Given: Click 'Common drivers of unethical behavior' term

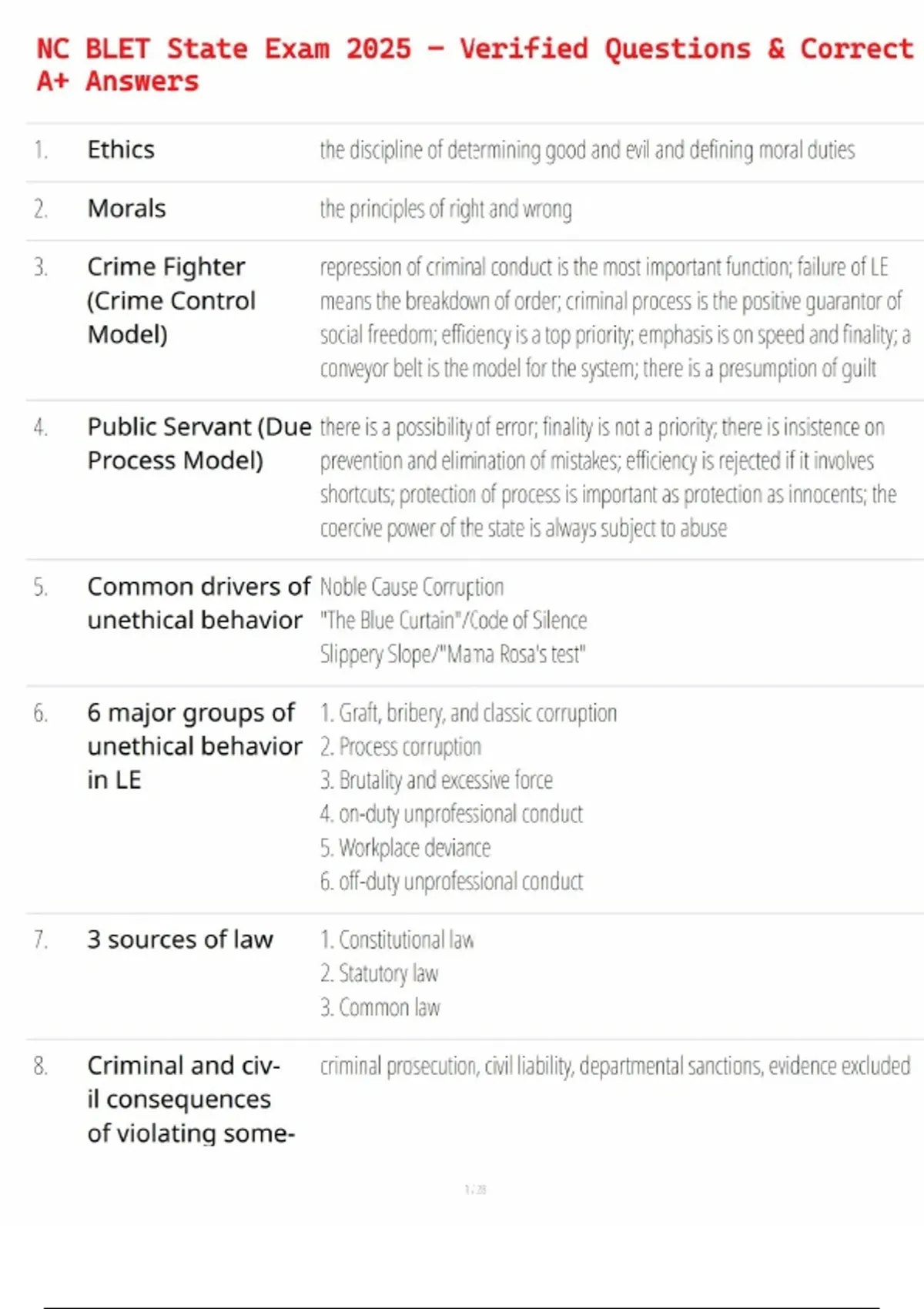Looking at the screenshot, I should click(199, 603).
